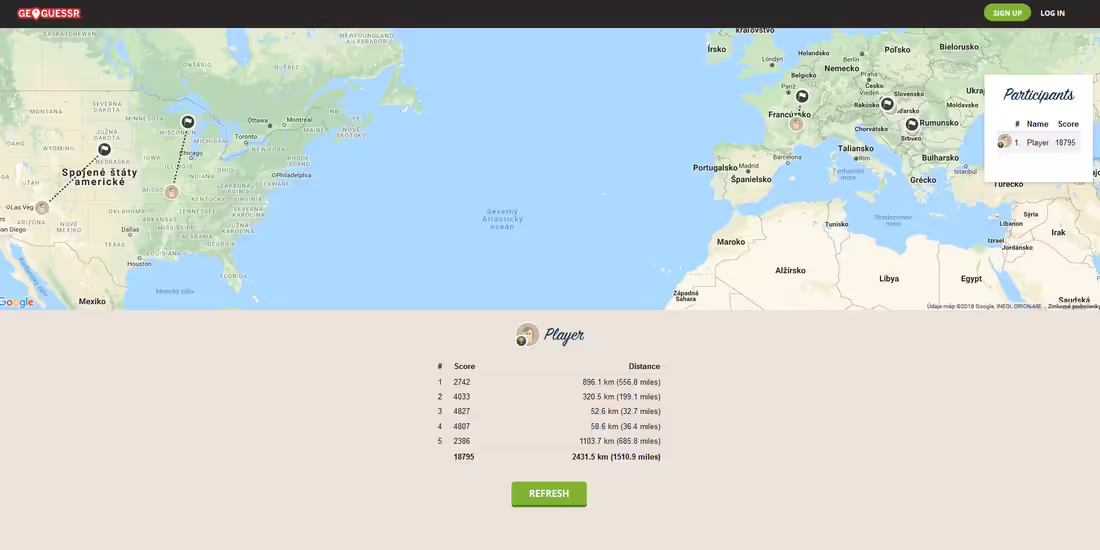Screen dimensions: 1100x550
Task: Click the Alžírsko label on the map
Action: (x=790, y=270)
